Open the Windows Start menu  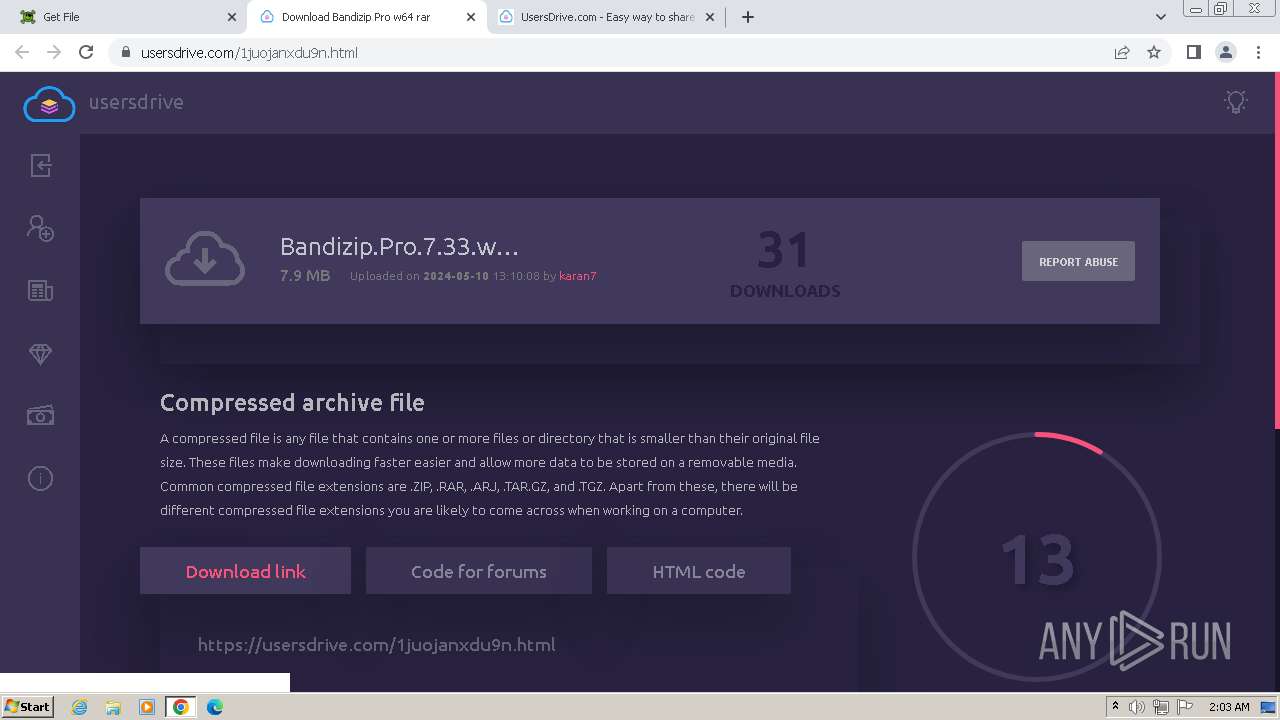pos(27,706)
